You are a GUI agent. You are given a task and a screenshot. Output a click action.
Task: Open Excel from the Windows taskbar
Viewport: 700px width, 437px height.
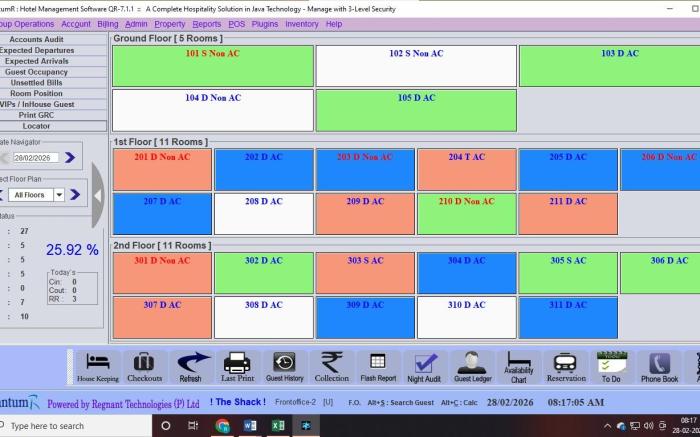pos(277,425)
